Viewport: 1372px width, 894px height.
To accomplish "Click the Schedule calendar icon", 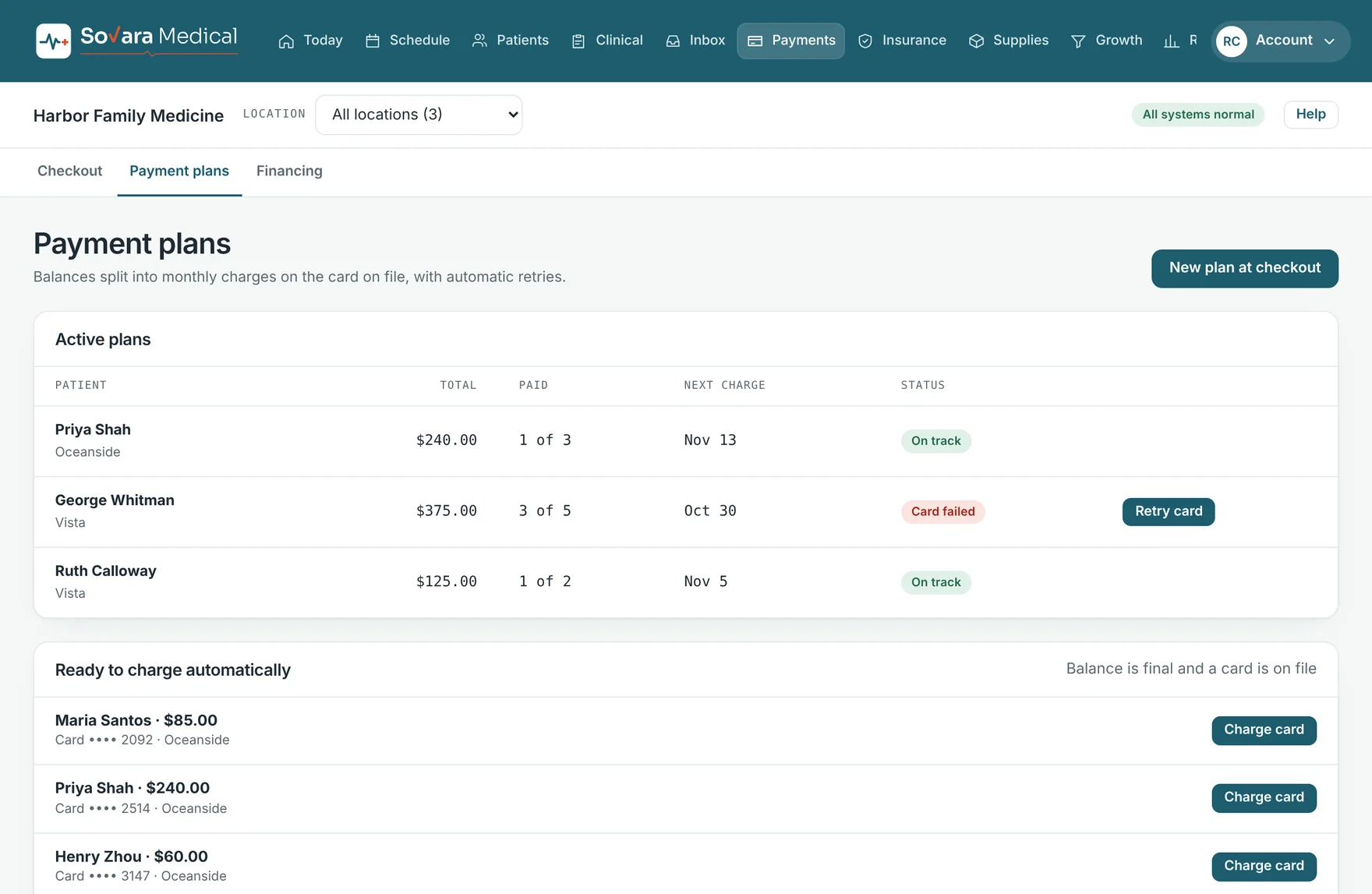I will [x=373, y=41].
